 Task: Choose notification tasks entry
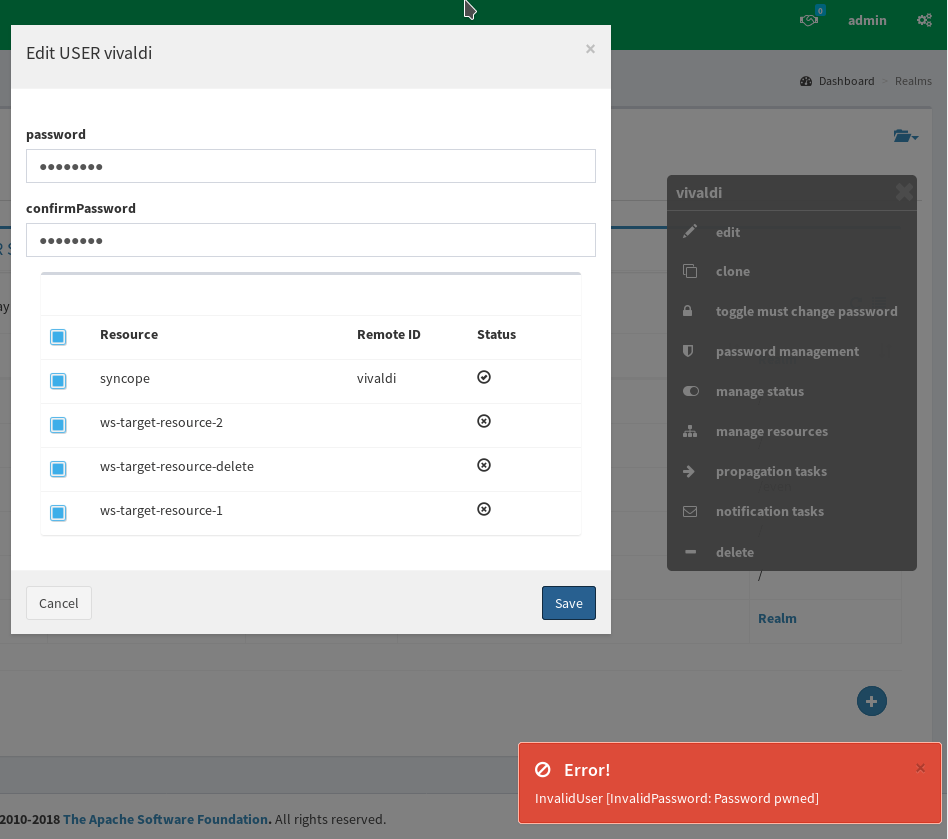pyautogui.click(x=770, y=511)
